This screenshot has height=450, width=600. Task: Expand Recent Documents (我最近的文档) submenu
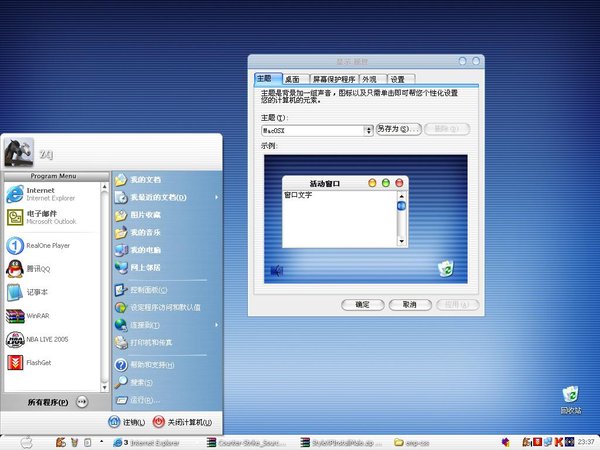coord(167,197)
